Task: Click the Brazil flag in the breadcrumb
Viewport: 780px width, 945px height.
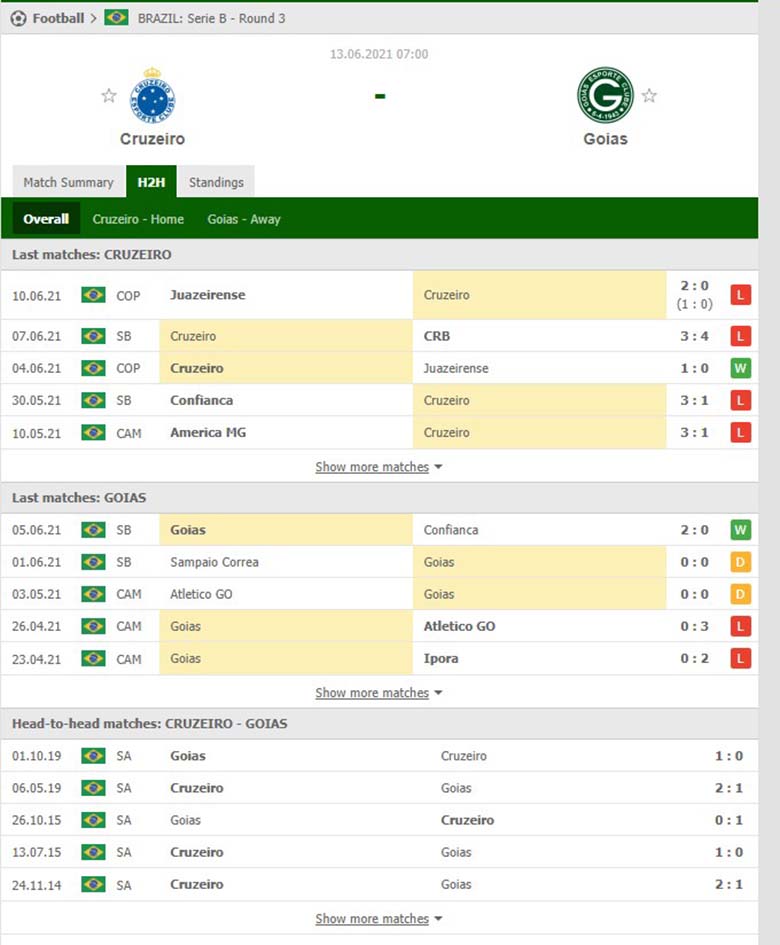Action: click(116, 18)
